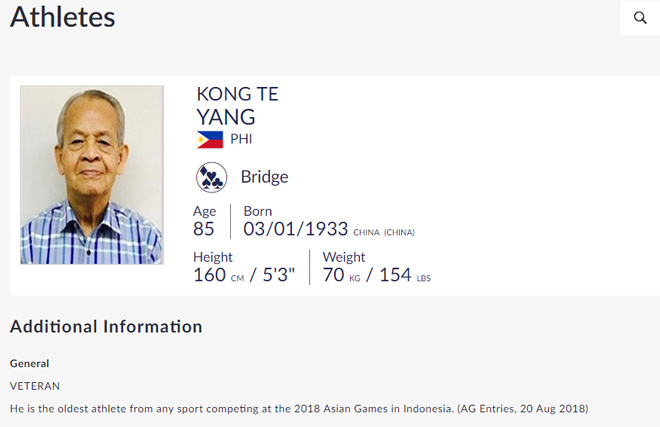The height and width of the screenshot is (427, 660).
Task: Click the PHI country code
Action: point(241,139)
